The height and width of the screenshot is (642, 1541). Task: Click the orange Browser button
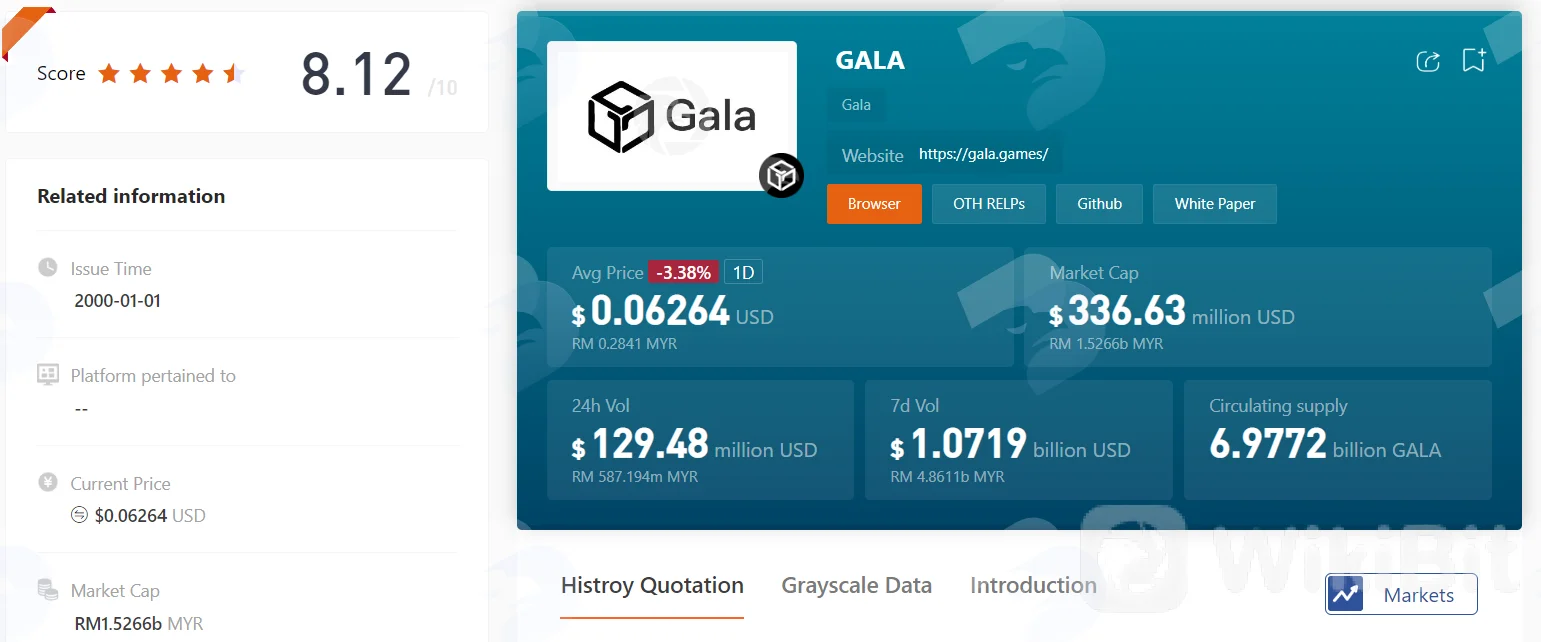click(874, 204)
